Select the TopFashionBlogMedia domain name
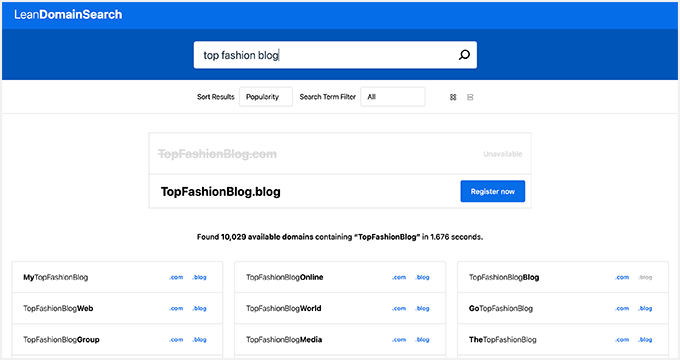680x360 pixels. pyautogui.click(x=284, y=340)
